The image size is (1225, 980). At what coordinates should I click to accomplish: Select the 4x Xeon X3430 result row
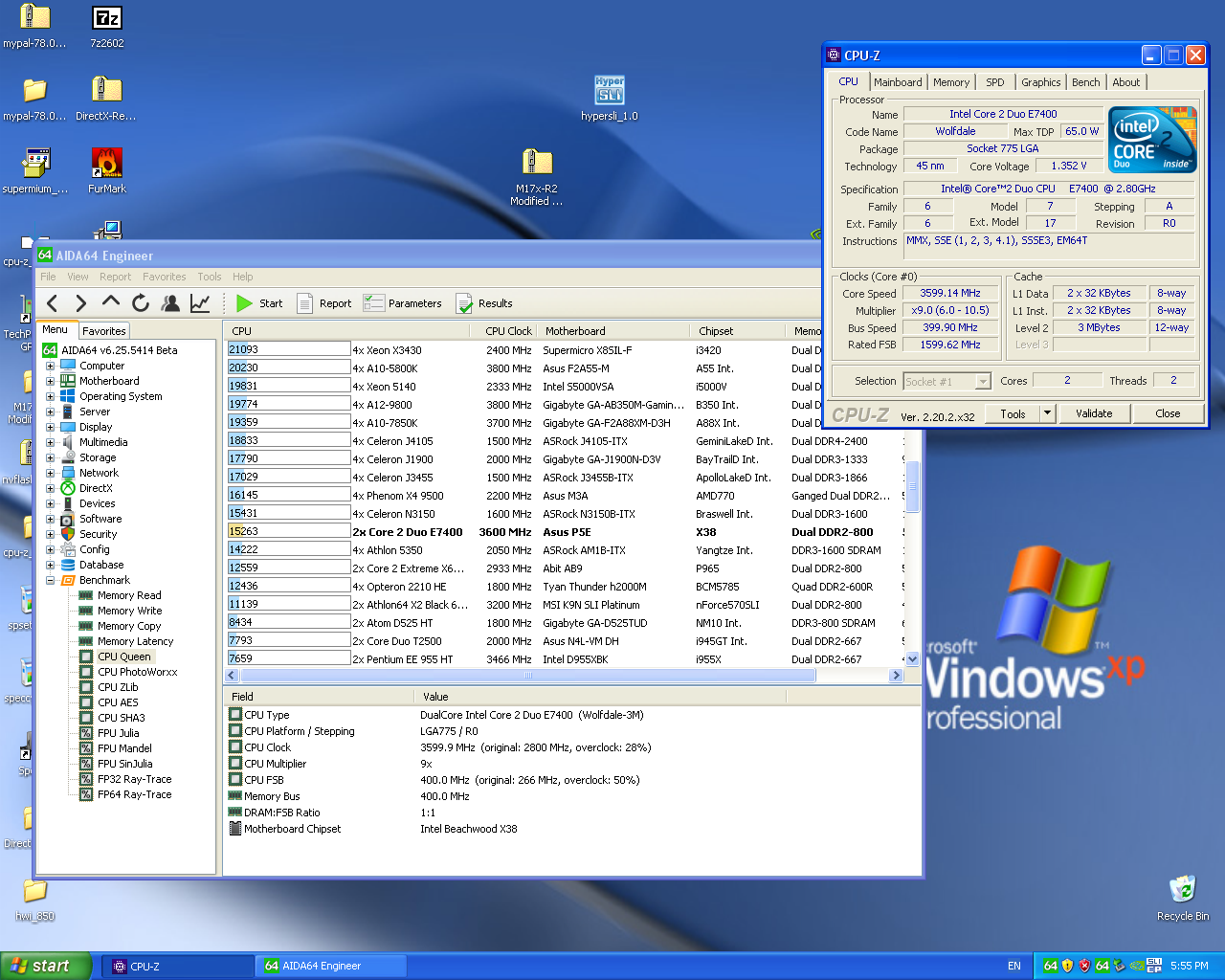565,350
